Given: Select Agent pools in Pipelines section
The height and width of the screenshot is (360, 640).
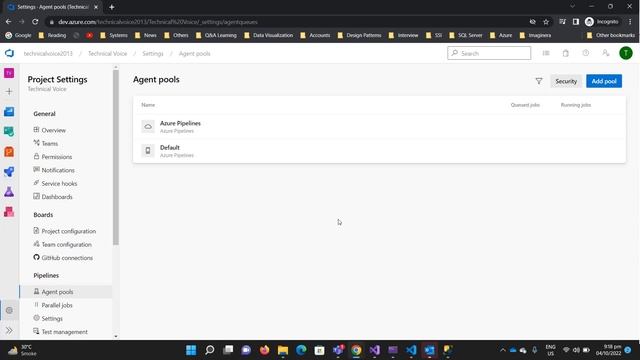Looking at the screenshot, I should point(66,292).
